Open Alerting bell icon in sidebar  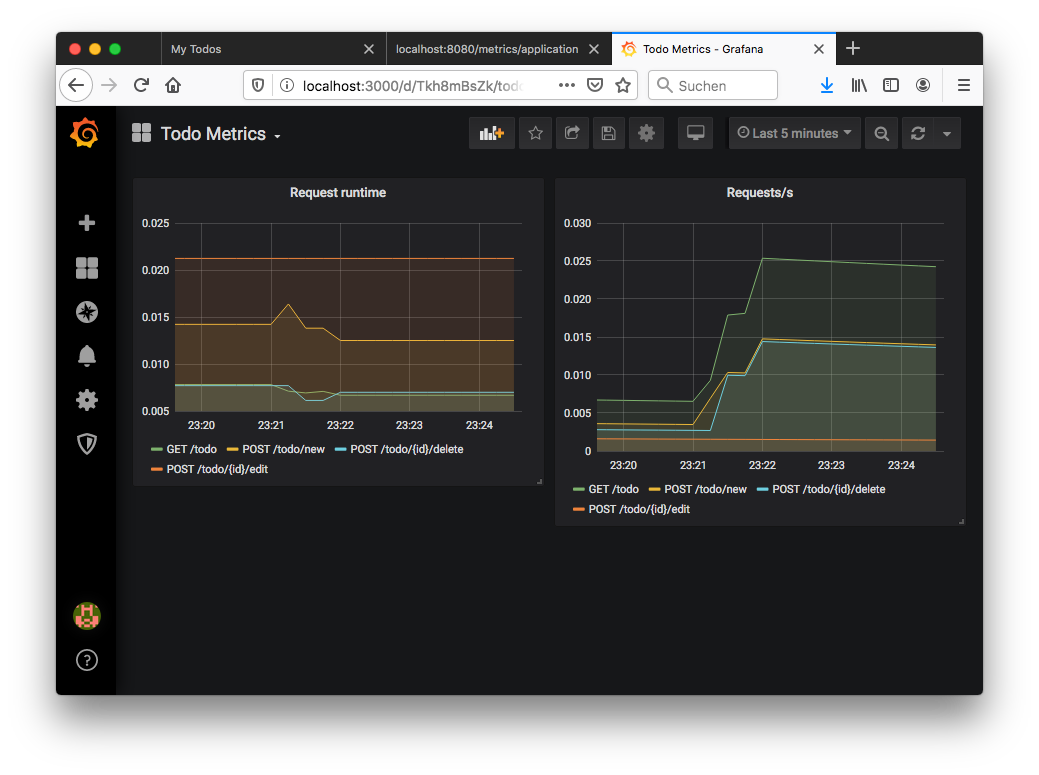pos(87,356)
